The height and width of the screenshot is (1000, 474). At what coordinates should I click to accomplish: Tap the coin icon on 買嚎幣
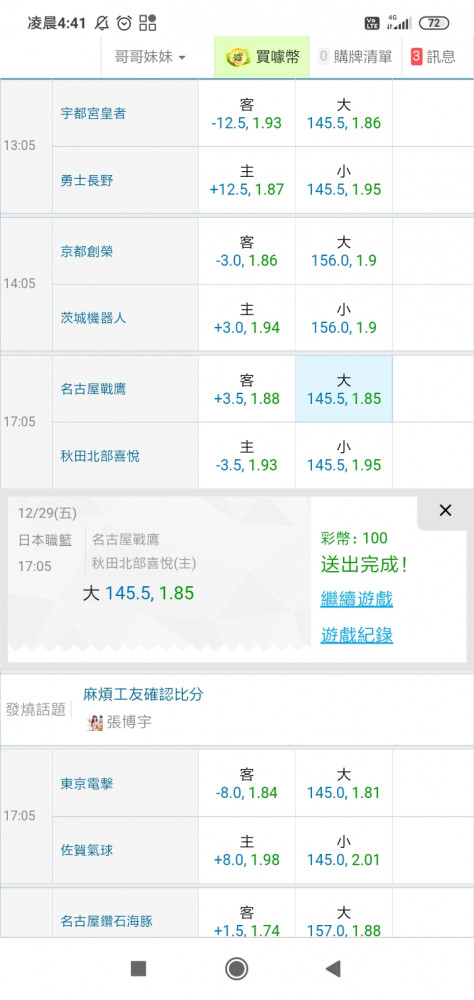click(x=238, y=57)
